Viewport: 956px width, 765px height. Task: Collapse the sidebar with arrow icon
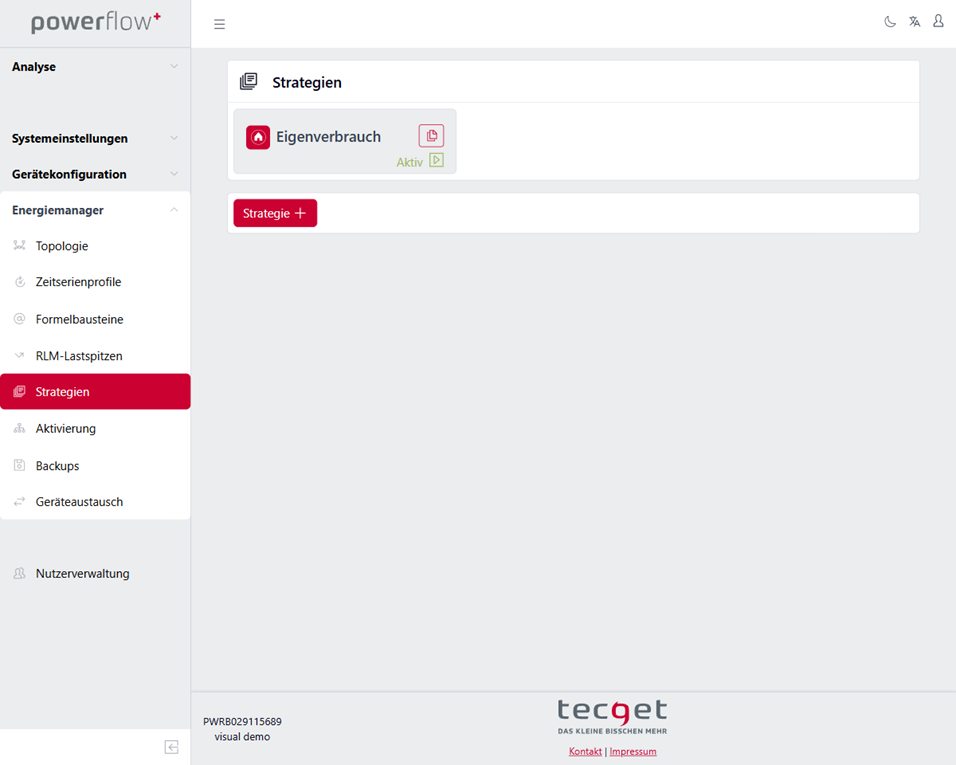[x=171, y=747]
